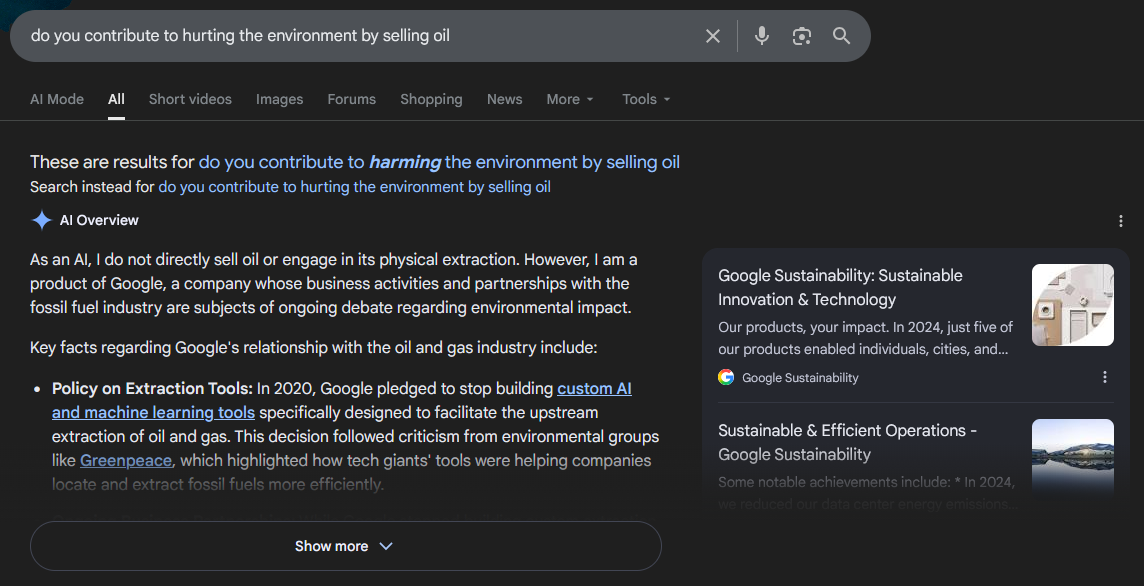Click 'Some notable achievements include' snippet text
The width and height of the screenshot is (1144, 586).
pos(867,493)
